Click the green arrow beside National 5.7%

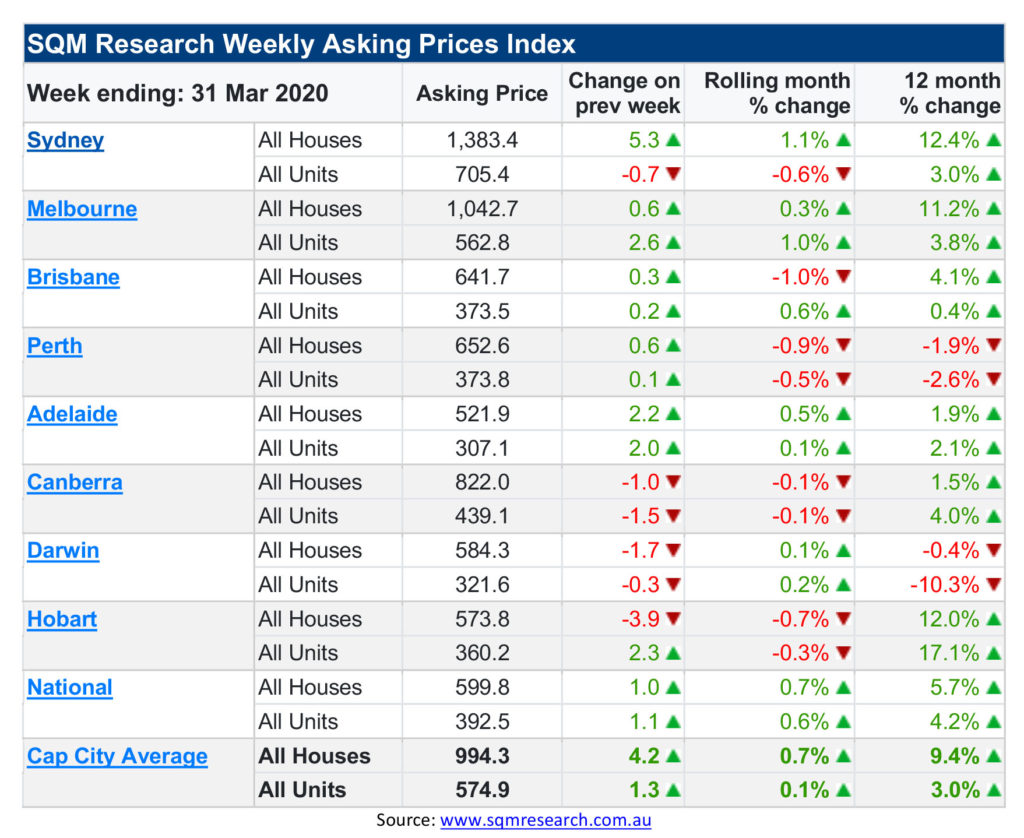pos(994,687)
